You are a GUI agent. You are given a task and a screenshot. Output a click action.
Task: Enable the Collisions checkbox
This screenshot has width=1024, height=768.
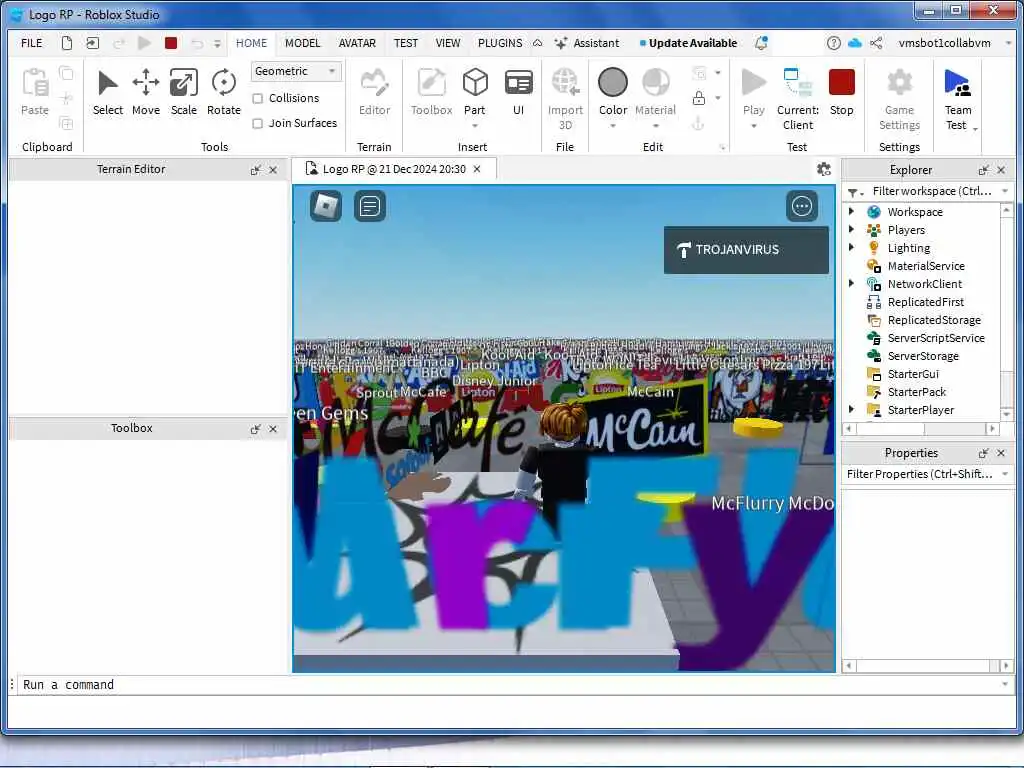[258, 99]
